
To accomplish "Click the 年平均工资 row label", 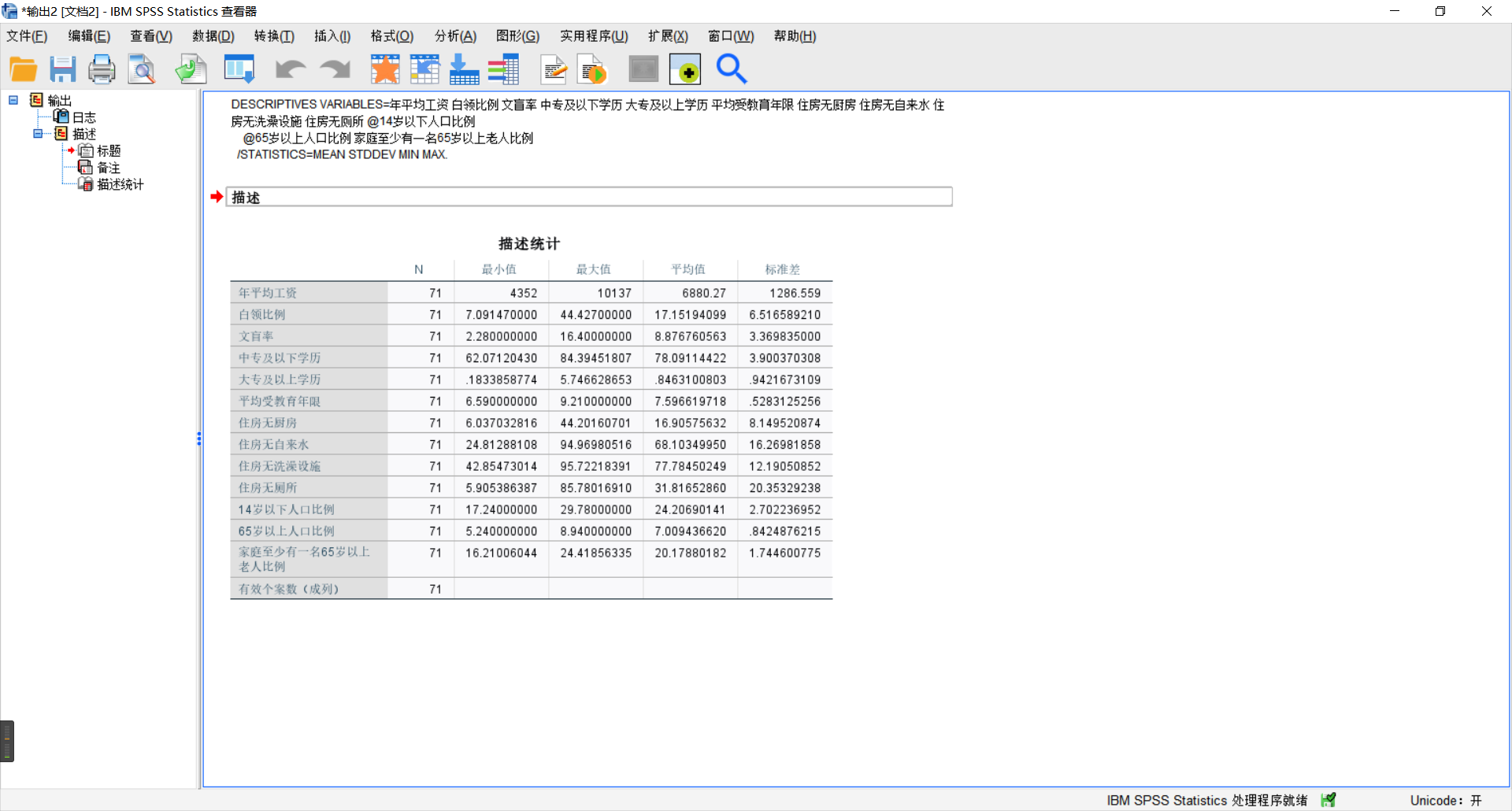I will [268, 293].
